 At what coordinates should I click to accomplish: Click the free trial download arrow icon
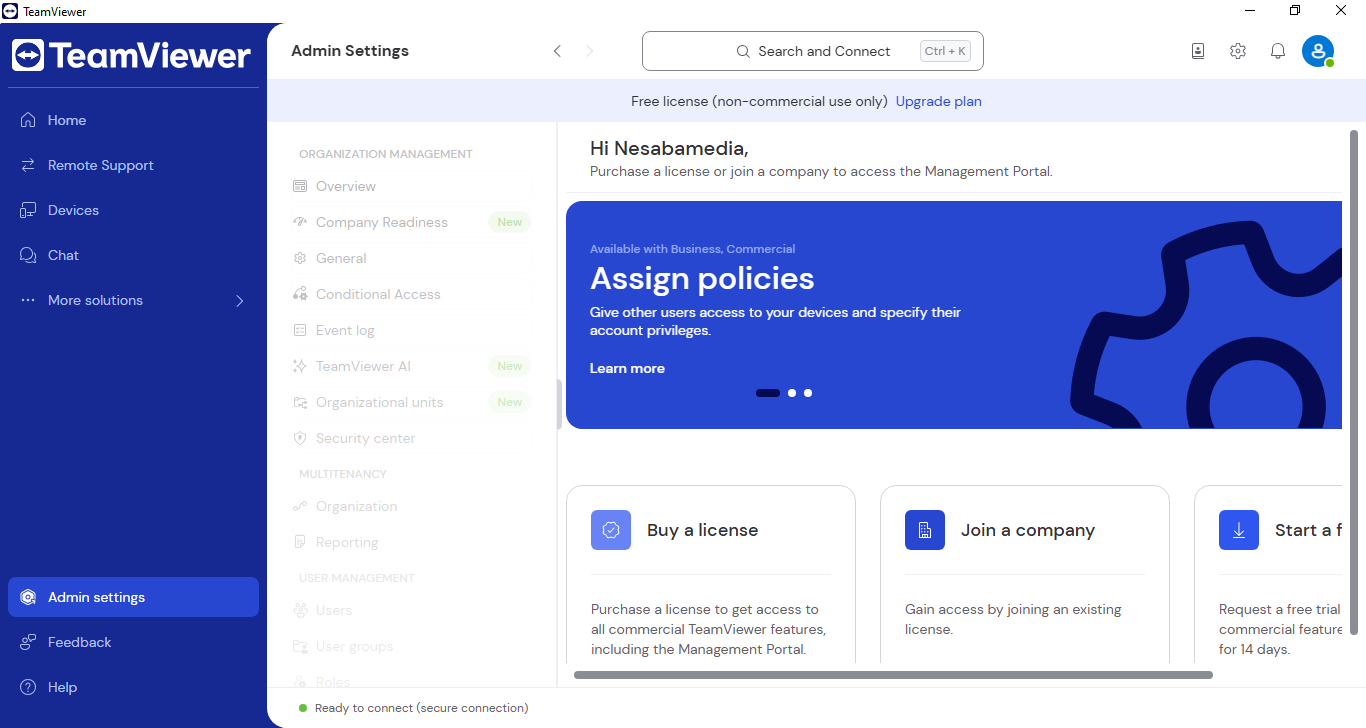(1239, 530)
